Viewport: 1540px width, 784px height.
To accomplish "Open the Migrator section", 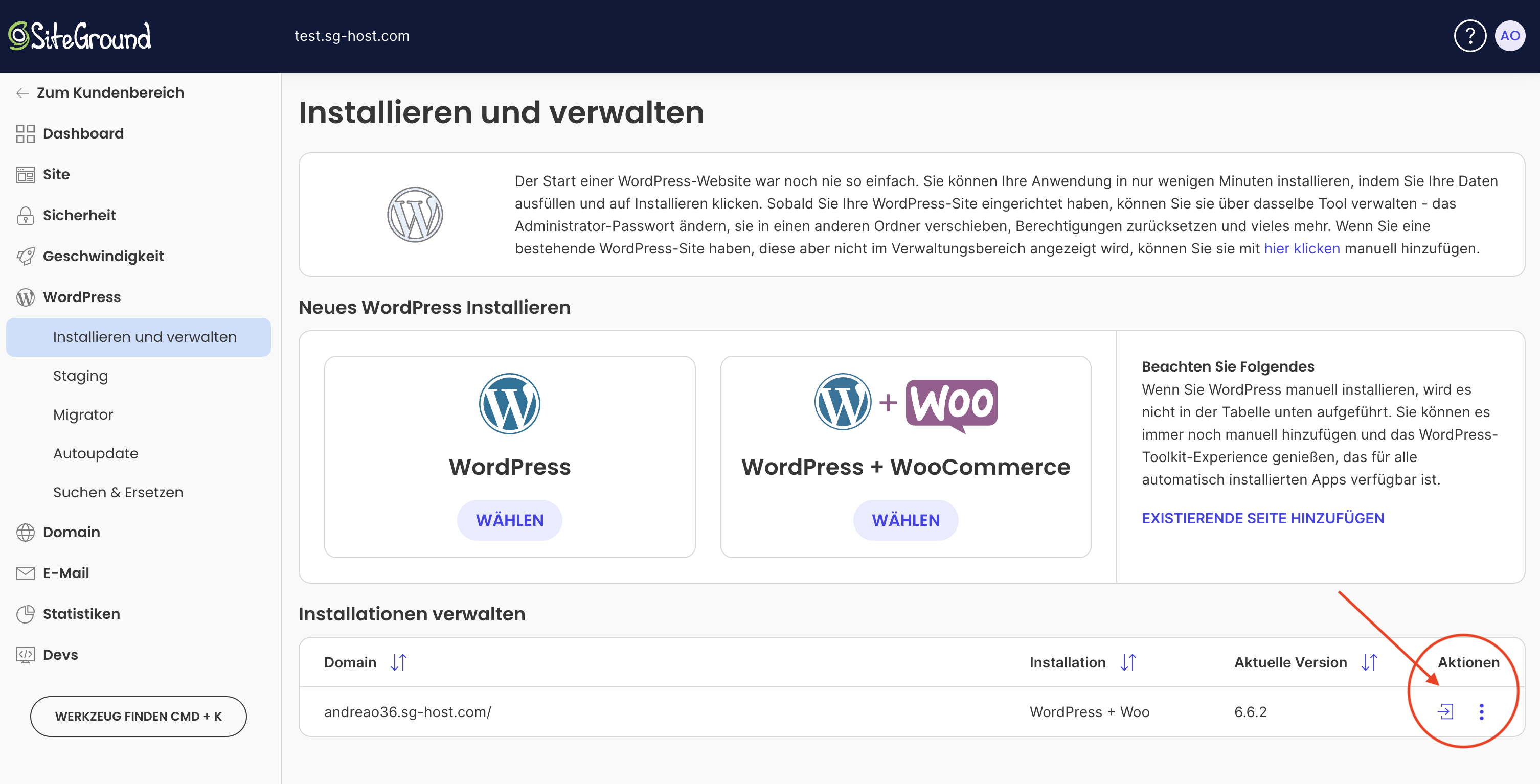I will 83,414.
